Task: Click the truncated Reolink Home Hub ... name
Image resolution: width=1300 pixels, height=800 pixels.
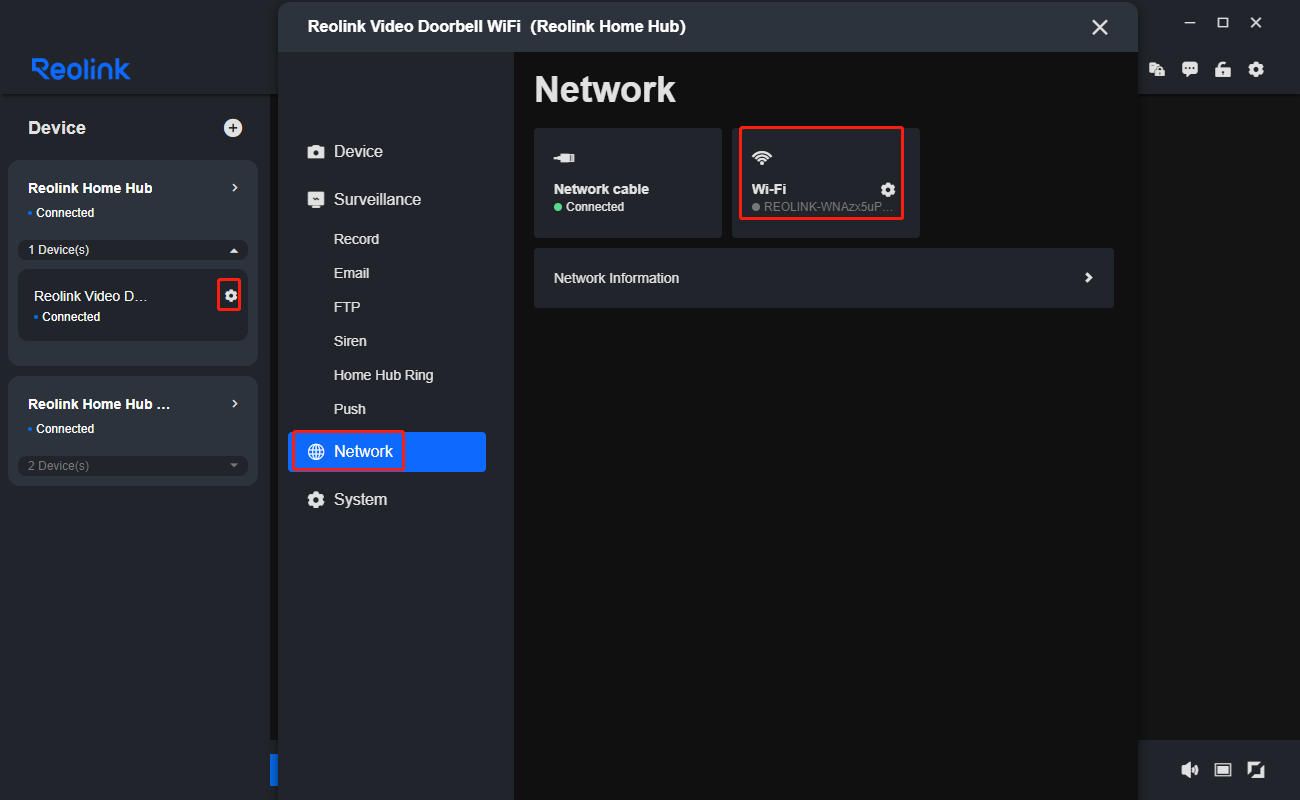Action: (99, 404)
